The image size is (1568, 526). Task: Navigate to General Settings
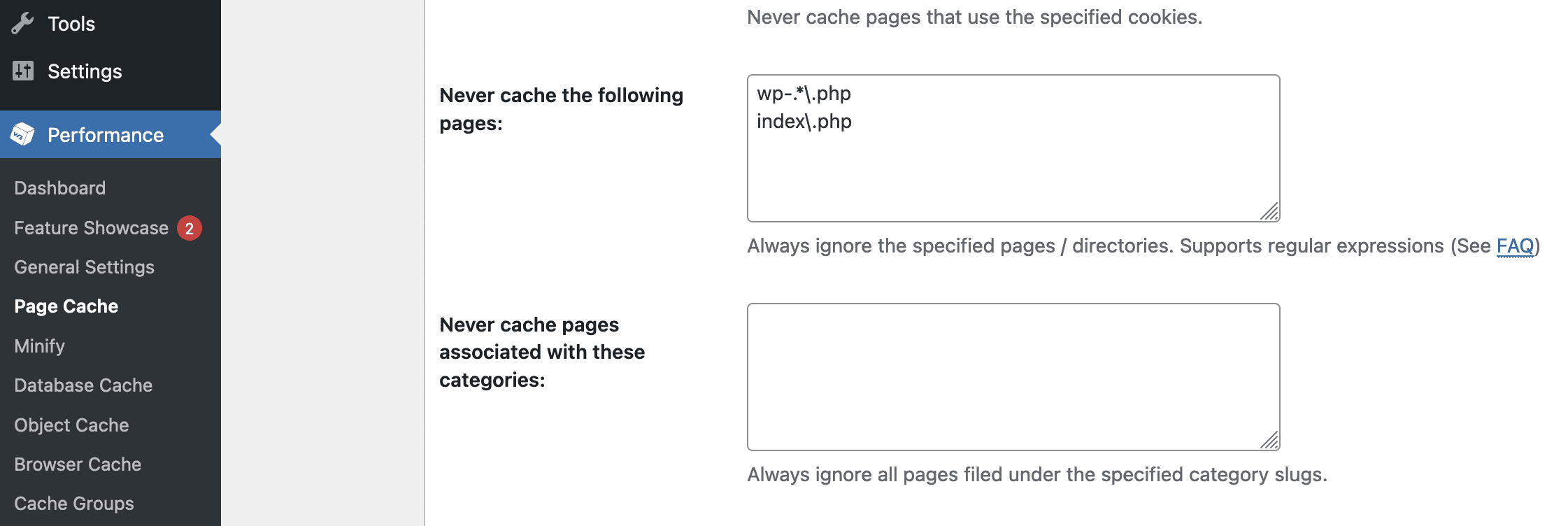(84, 267)
